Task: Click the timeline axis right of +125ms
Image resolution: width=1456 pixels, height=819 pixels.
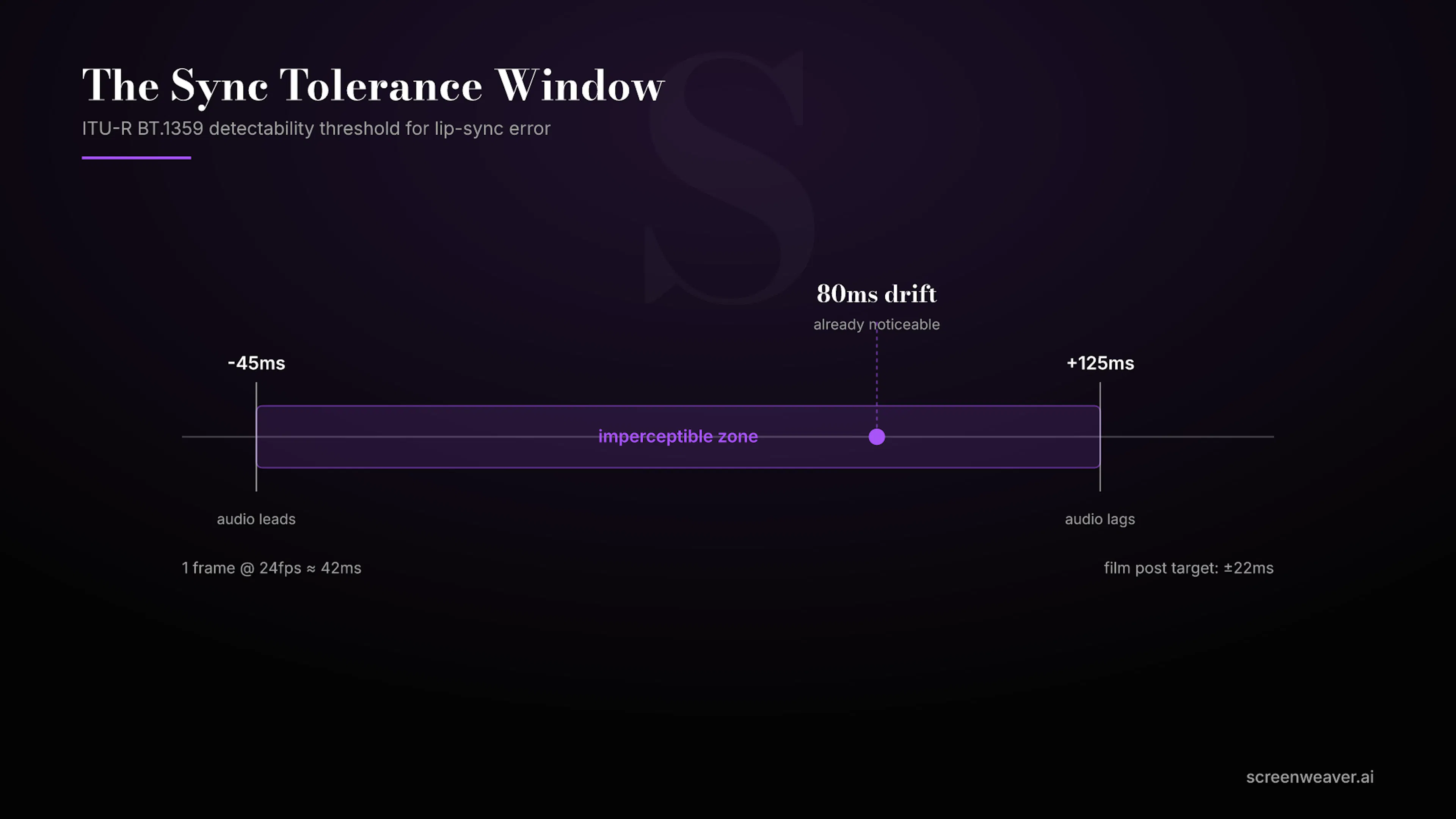Action: (x=1187, y=437)
